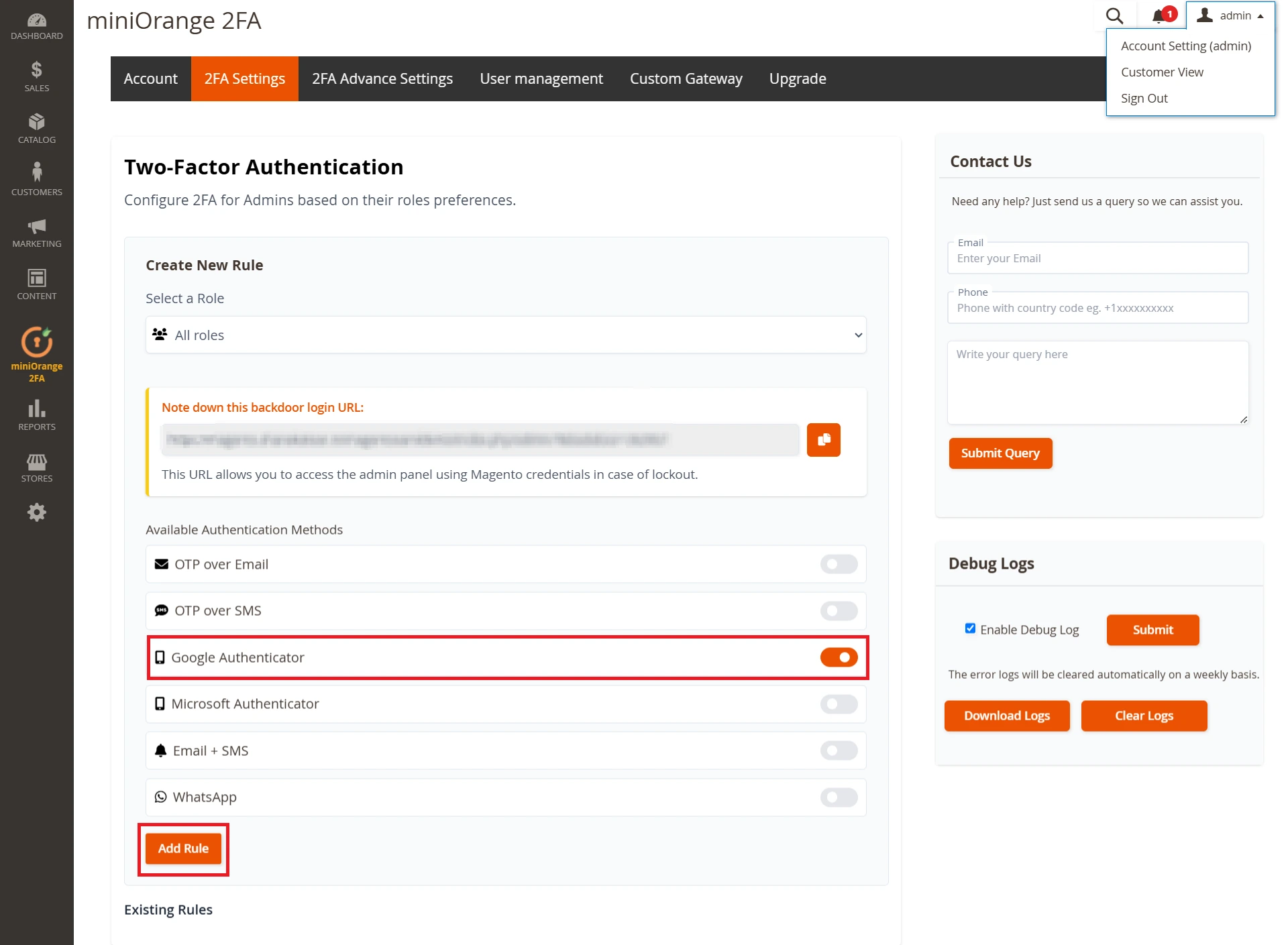This screenshot has height=945, width=1288.
Task: Enable the OTP over Email toggle
Action: point(839,564)
